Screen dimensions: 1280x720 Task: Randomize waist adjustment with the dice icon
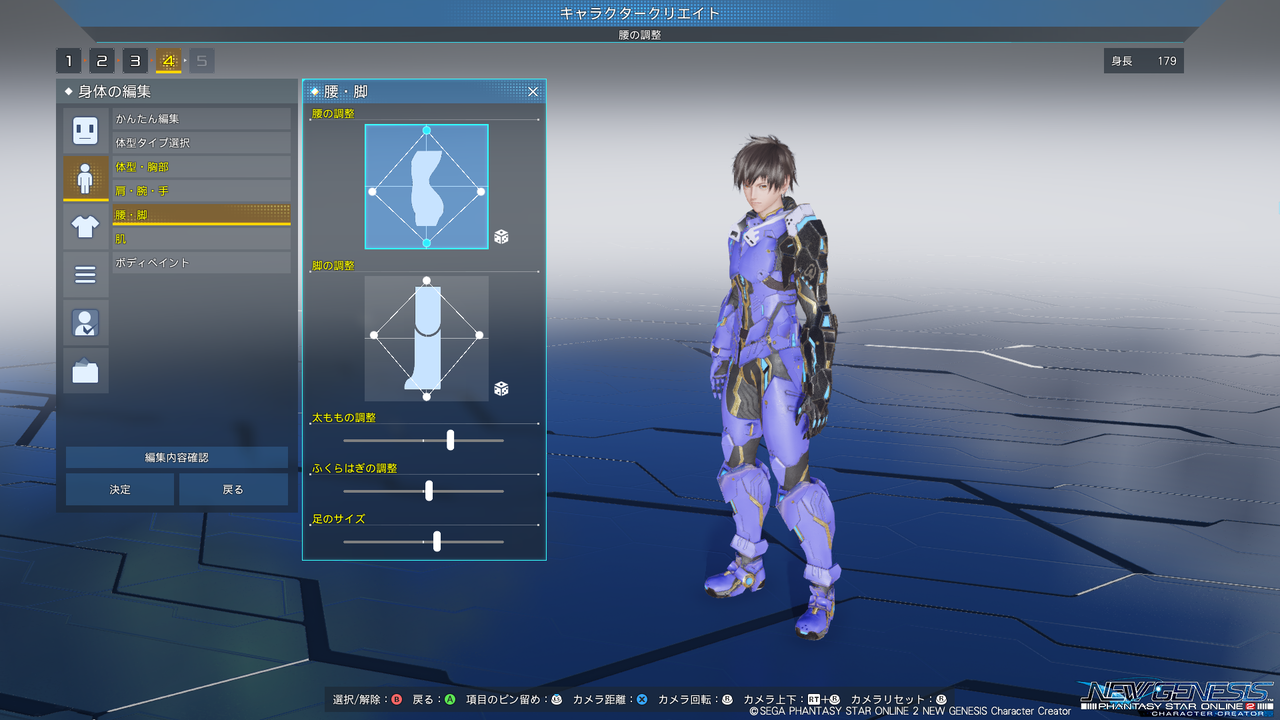click(x=501, y=237)
